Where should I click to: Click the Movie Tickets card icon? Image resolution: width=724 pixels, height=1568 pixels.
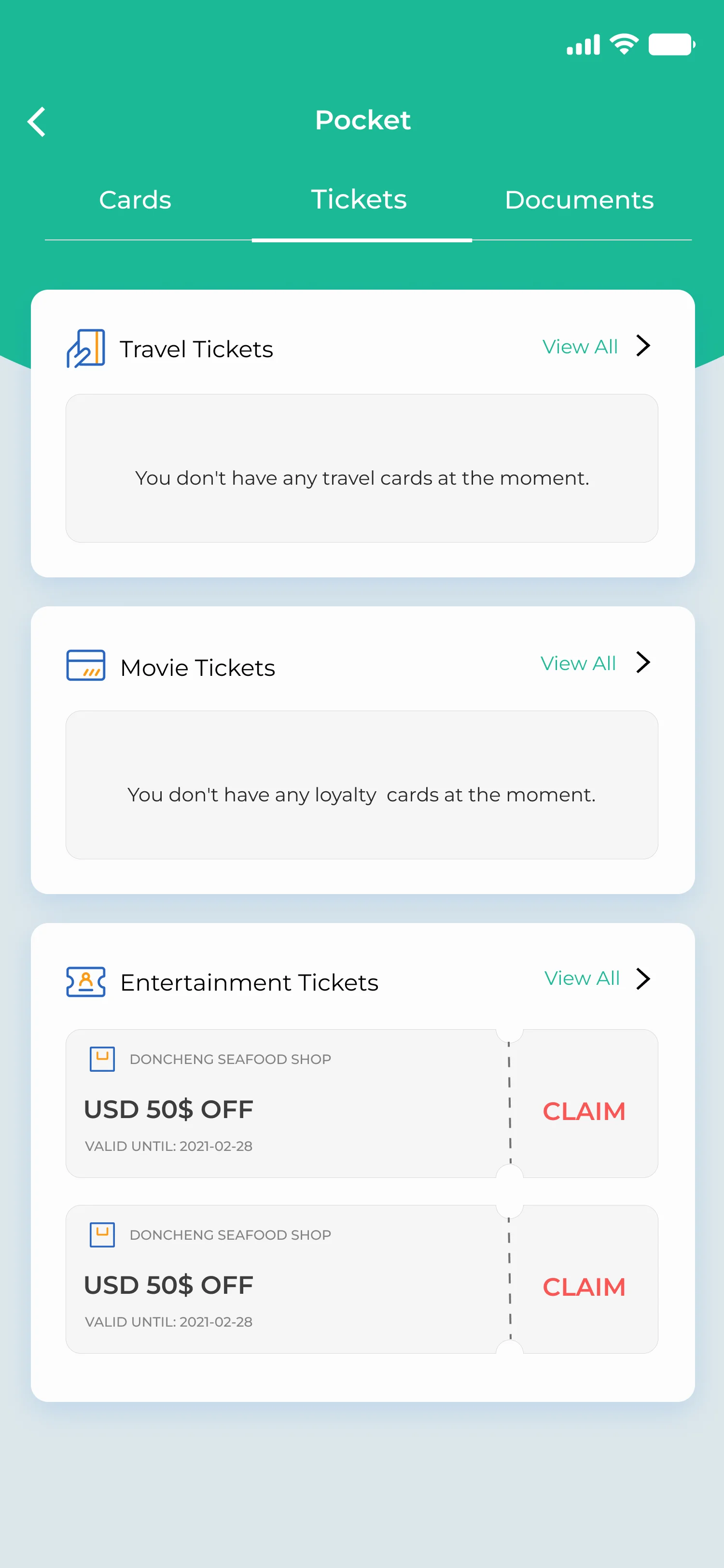[86, 665]
